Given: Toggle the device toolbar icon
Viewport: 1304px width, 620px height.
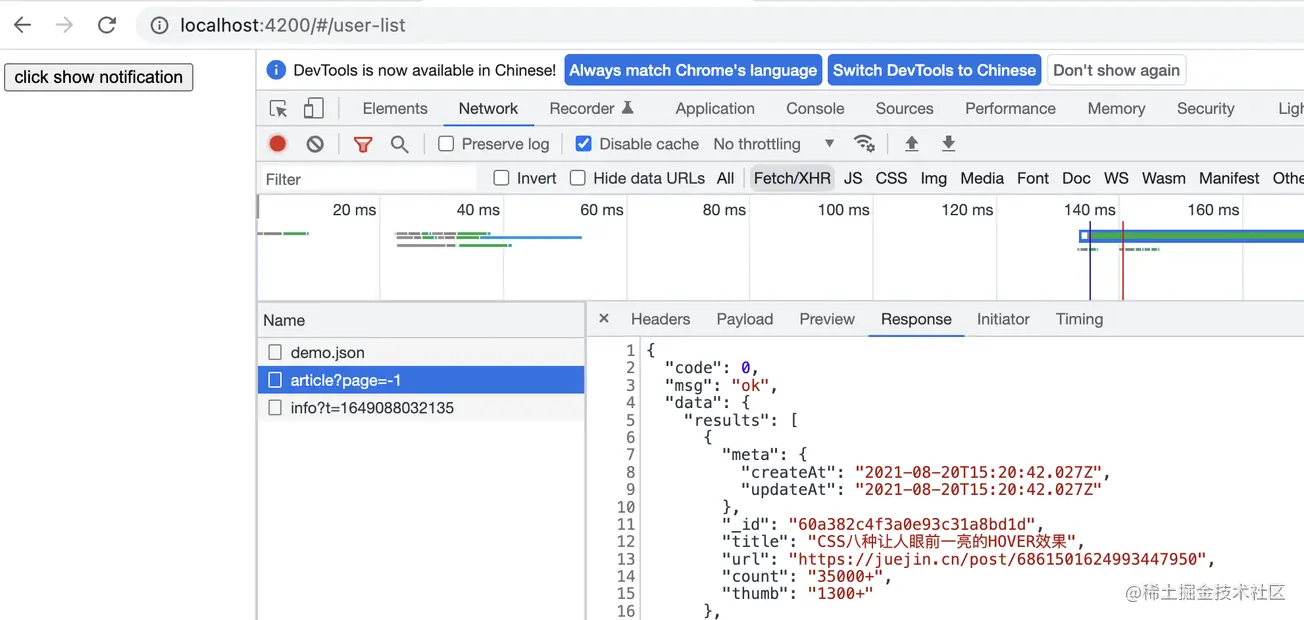Looking at the screenshot, I should 314,109.
